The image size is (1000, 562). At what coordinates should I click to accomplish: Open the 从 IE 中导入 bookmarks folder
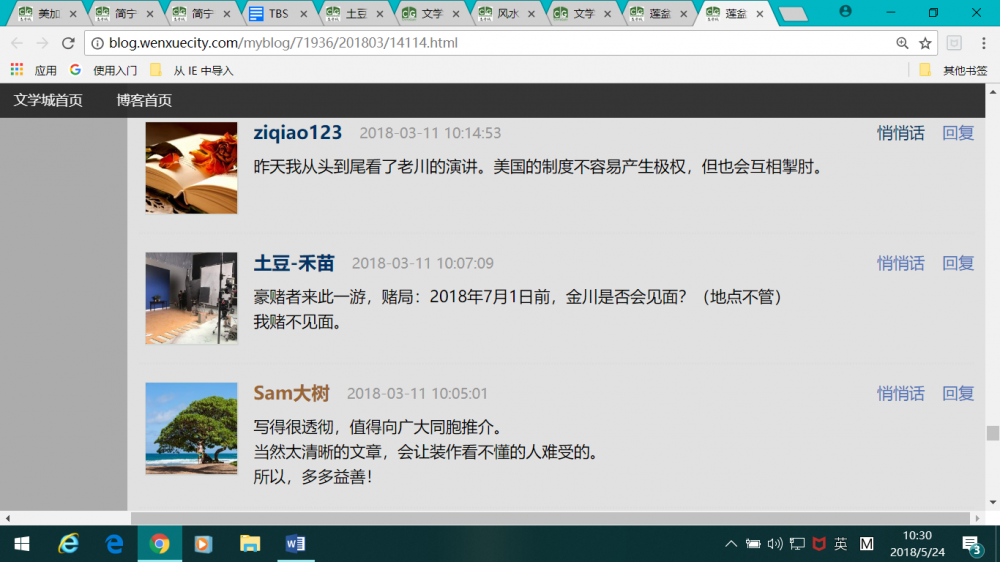[x=192, y=70]
